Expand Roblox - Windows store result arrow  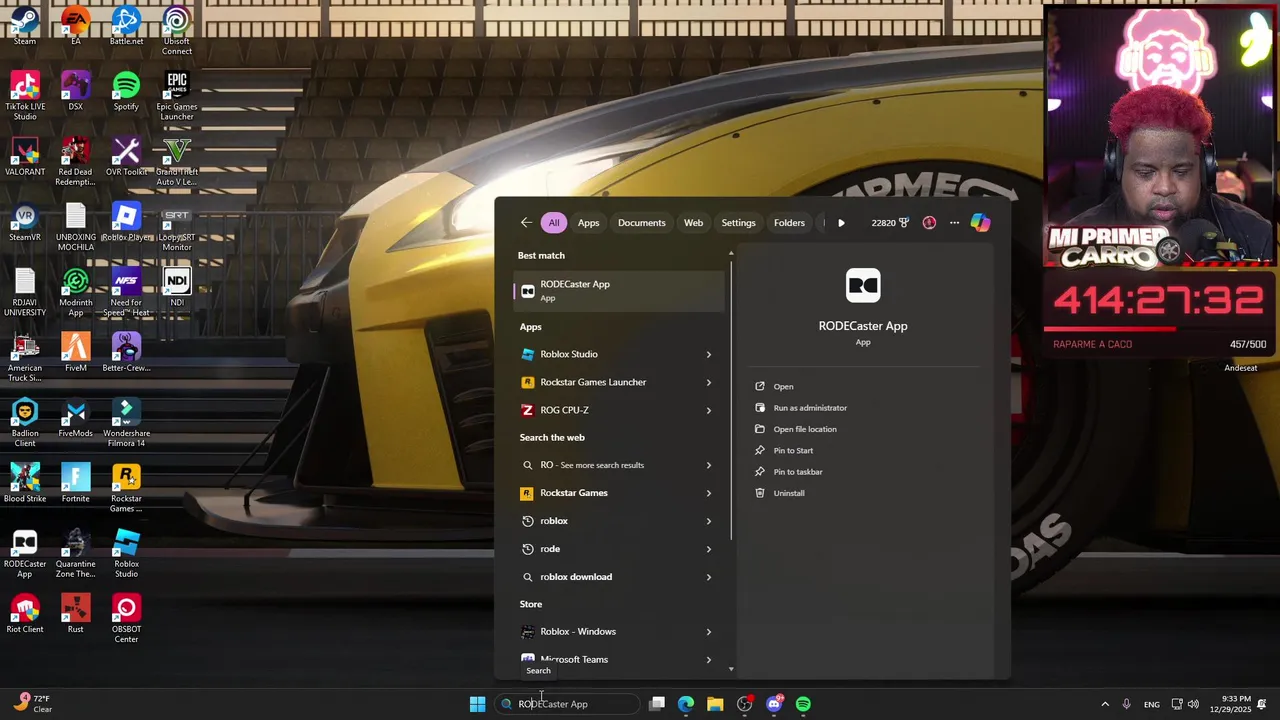pos(709,632)
